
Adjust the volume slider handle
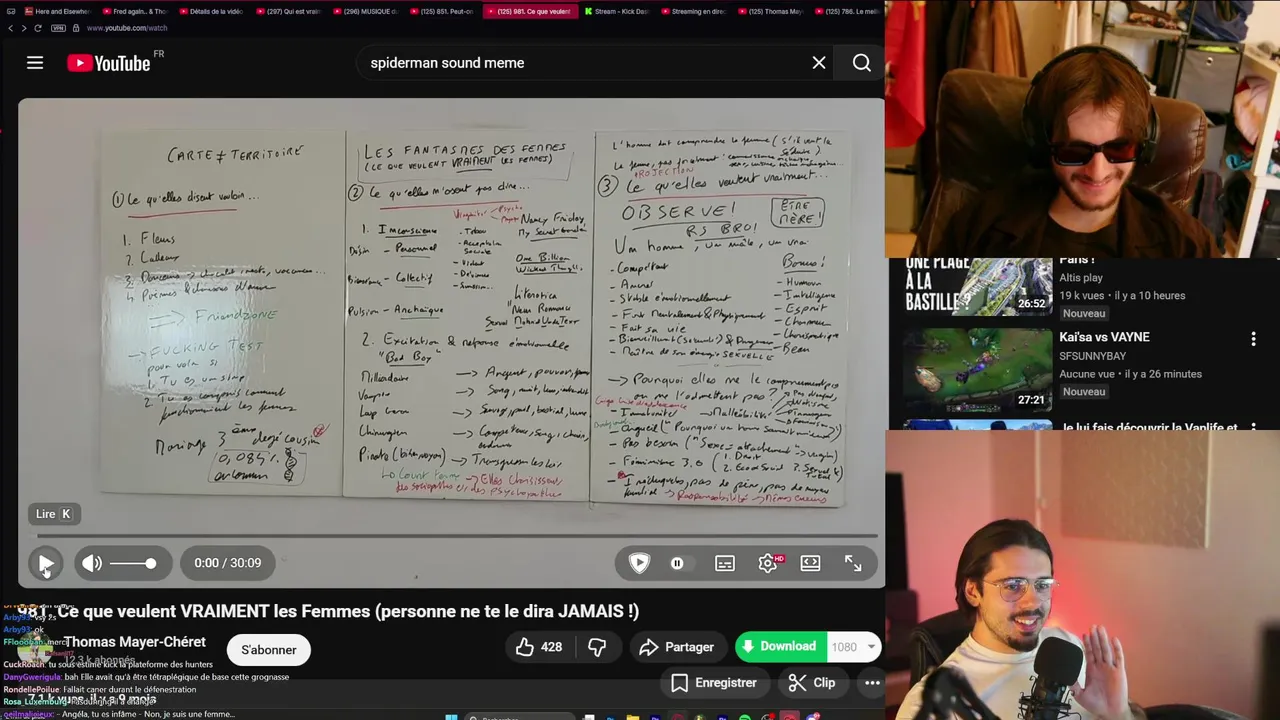click(x=150, y=563)
